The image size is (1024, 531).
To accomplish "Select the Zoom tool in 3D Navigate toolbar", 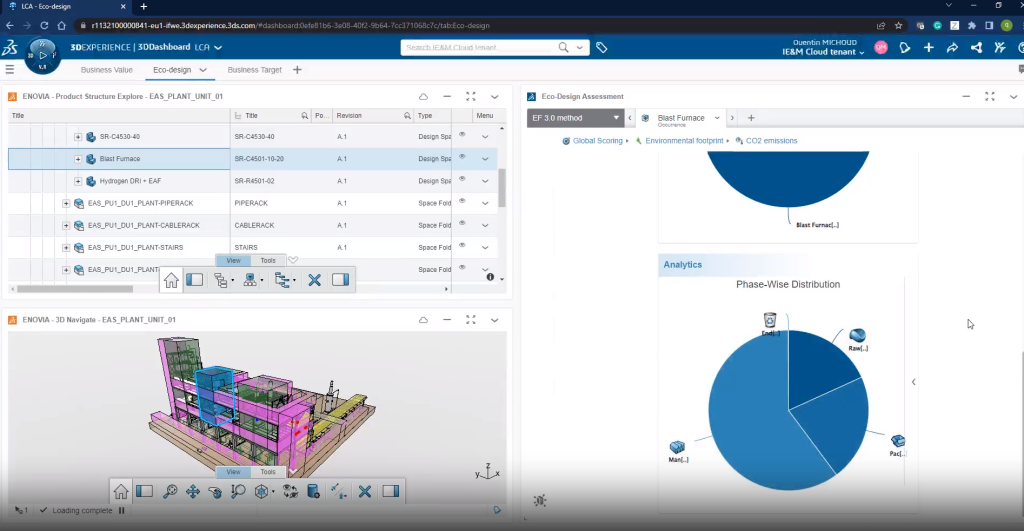I will pyautogui.click(x=238, y=492).
